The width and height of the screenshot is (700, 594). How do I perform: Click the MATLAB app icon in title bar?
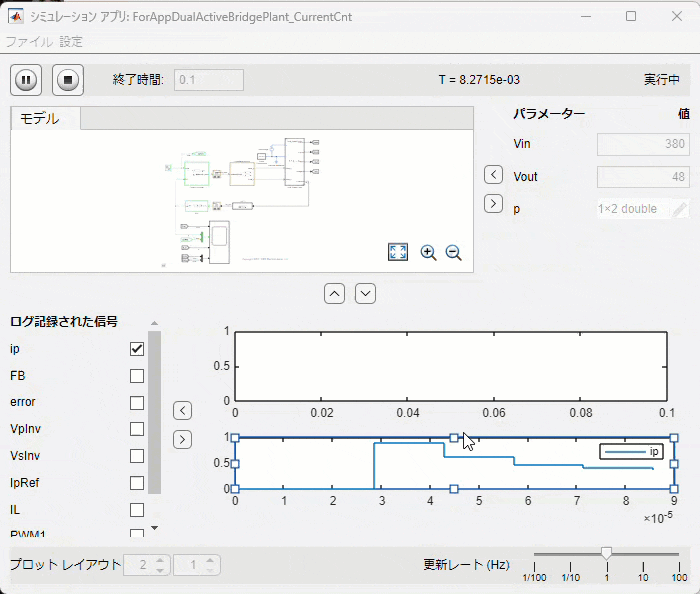click(x=17, y=17)
